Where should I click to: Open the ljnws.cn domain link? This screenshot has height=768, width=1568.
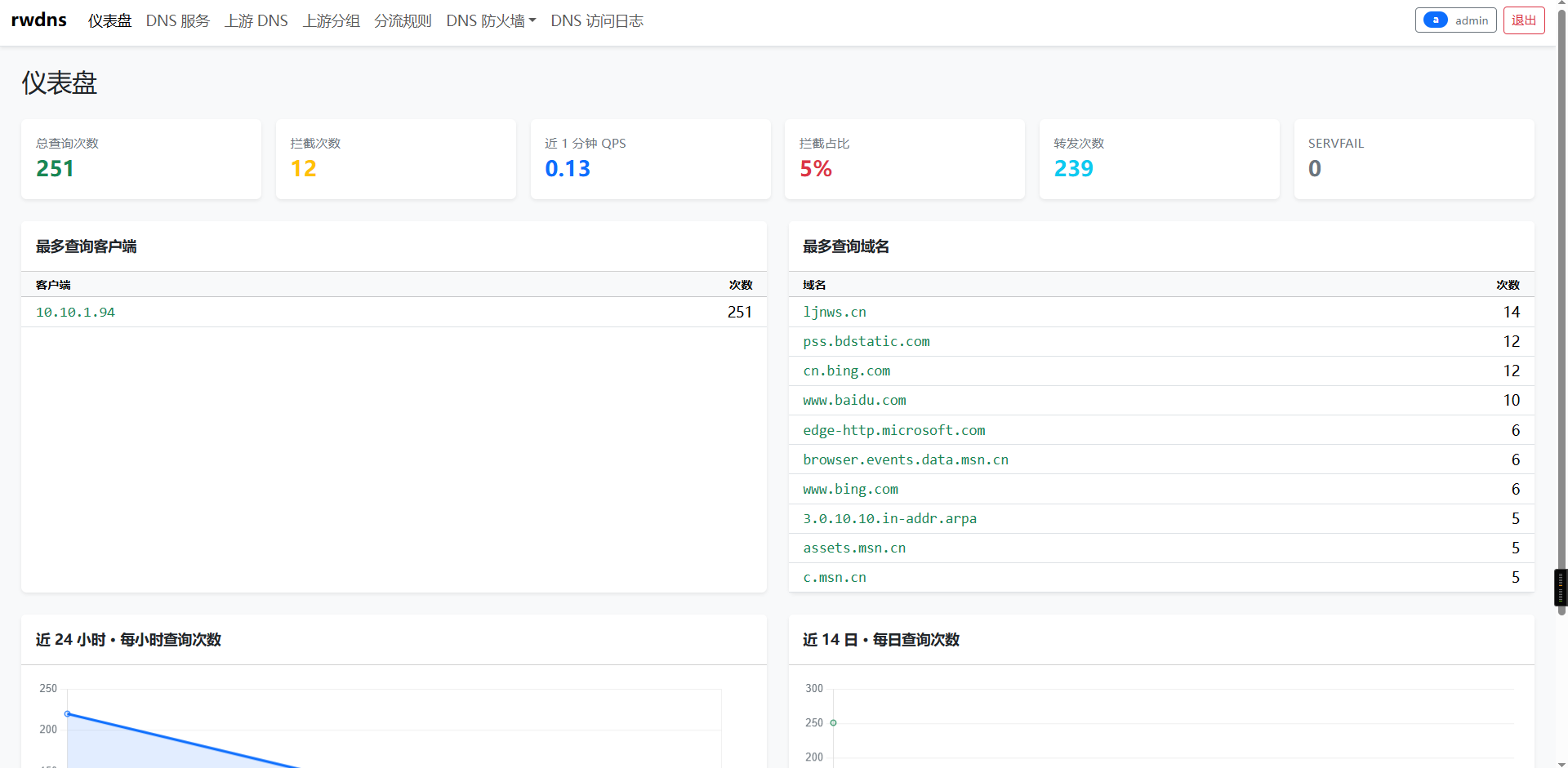click(835, 313)
